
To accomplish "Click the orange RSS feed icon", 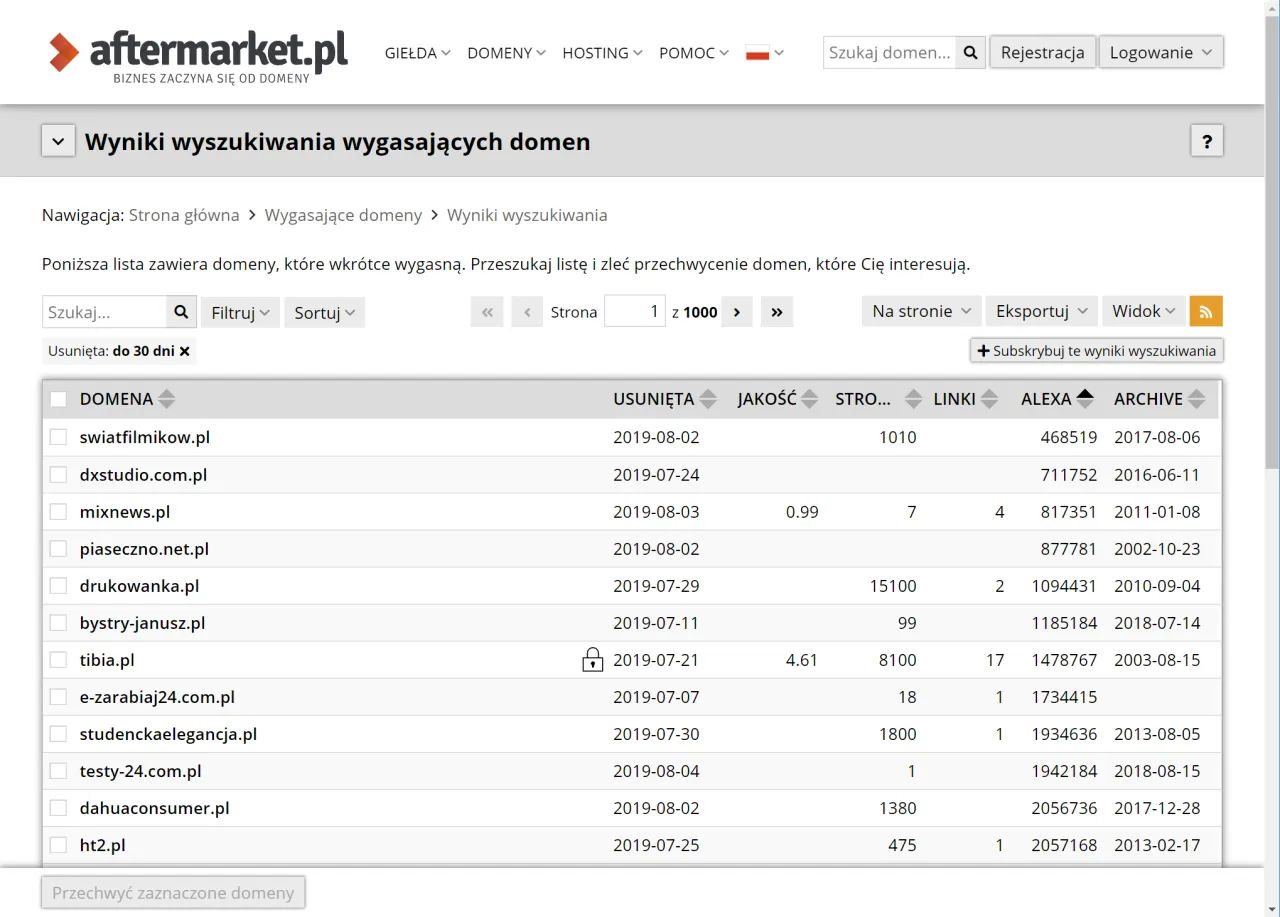I will pos(1206,311).
